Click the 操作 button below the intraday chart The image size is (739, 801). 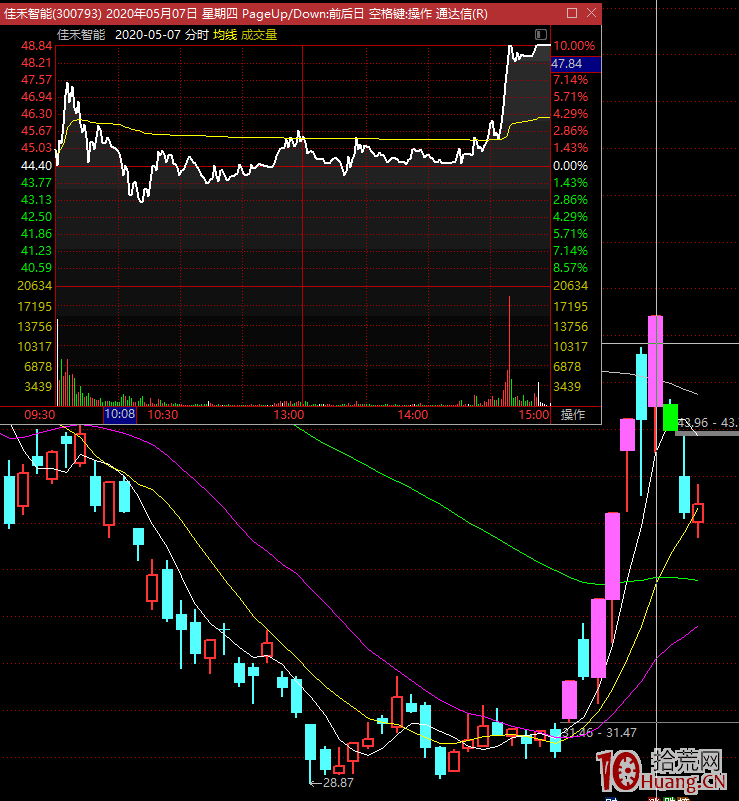[573, 414]
